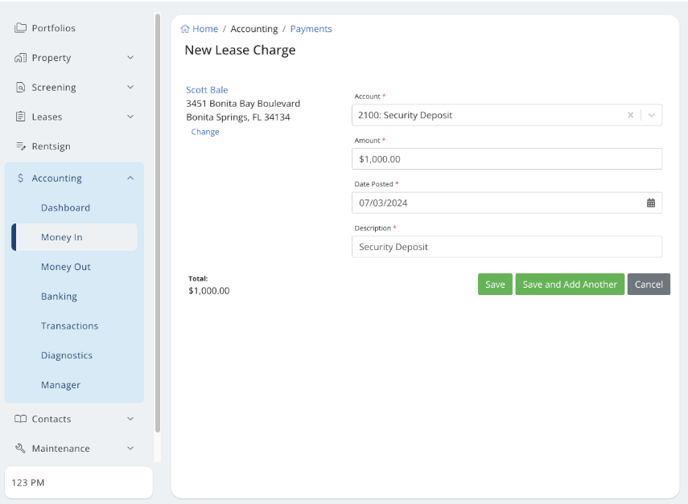688x504 pixels.
Task: Open Money Out in the sidebar
Action: point(66,267)
